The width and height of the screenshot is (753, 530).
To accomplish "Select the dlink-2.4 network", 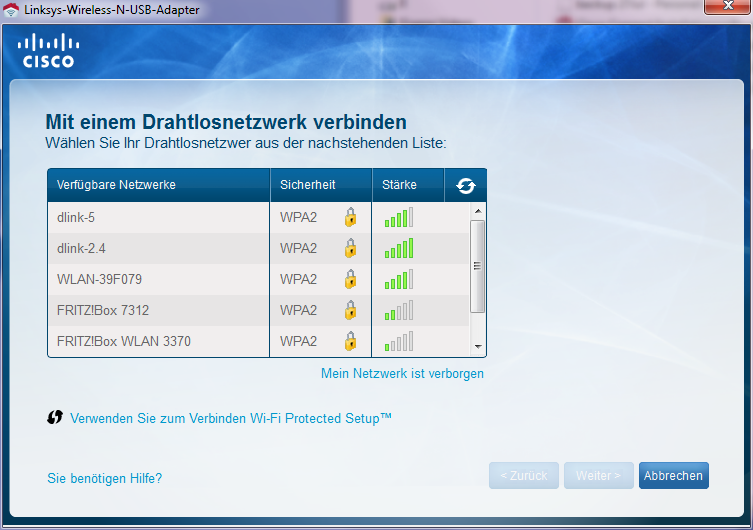I will click(258, 248).
